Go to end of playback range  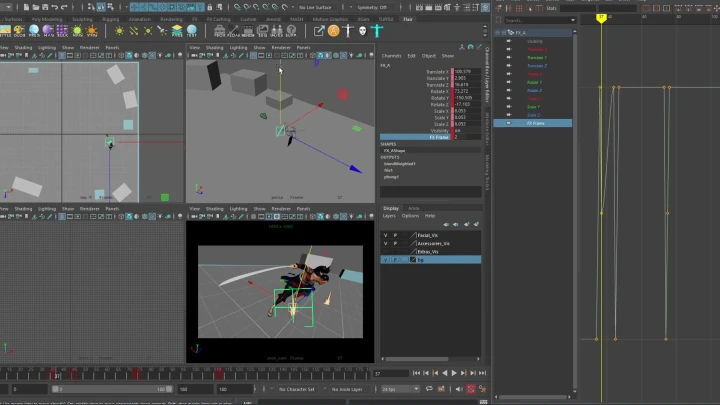pyautogui.click(x=483, y=373)
